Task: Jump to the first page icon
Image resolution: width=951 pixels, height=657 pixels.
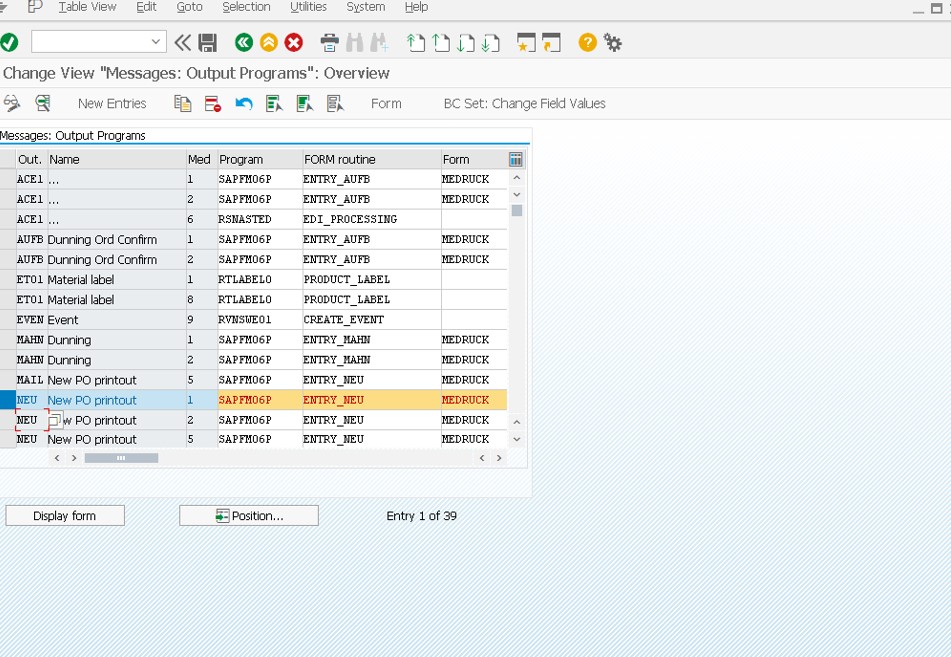Action: click(x=415, y=42)
